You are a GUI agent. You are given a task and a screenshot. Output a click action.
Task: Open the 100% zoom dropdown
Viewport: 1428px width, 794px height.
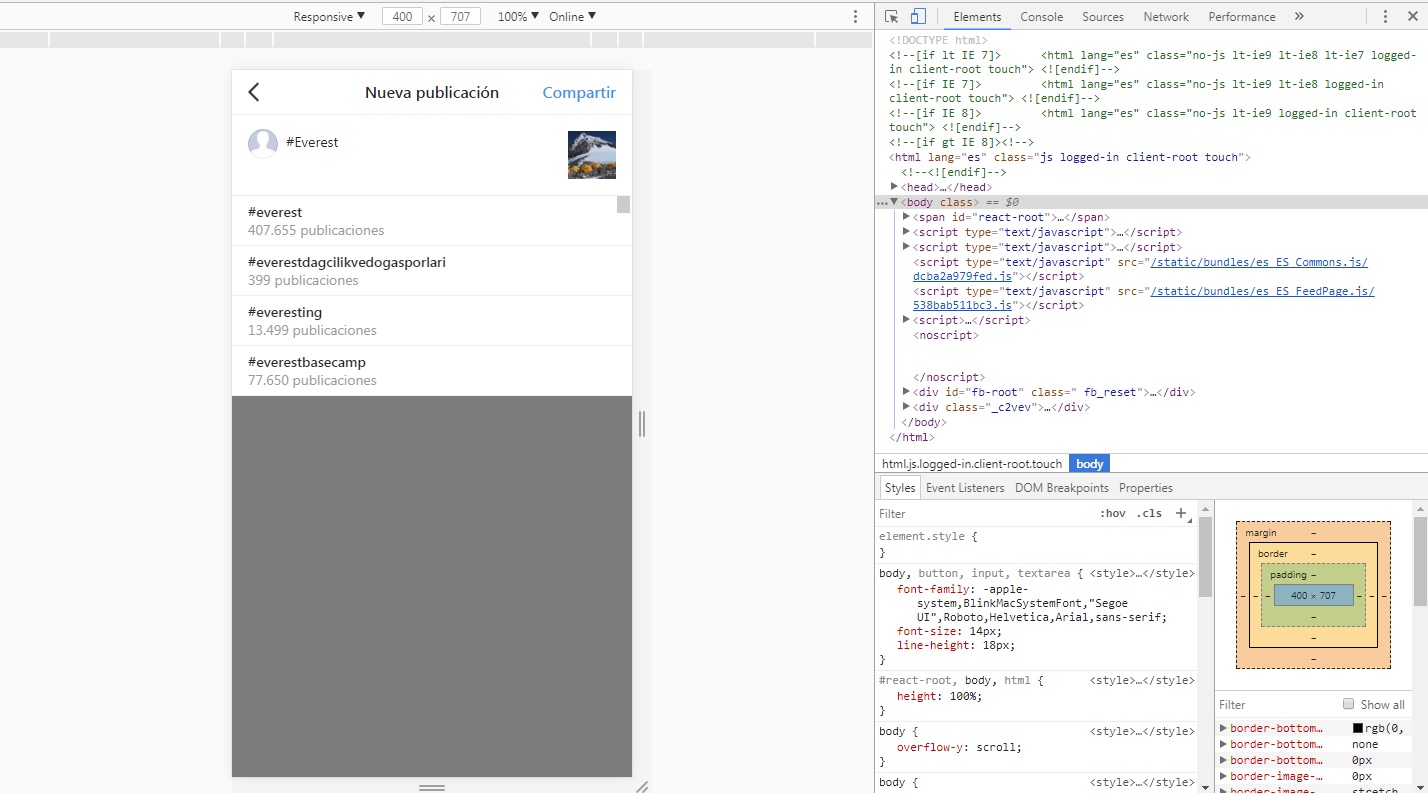518,17
